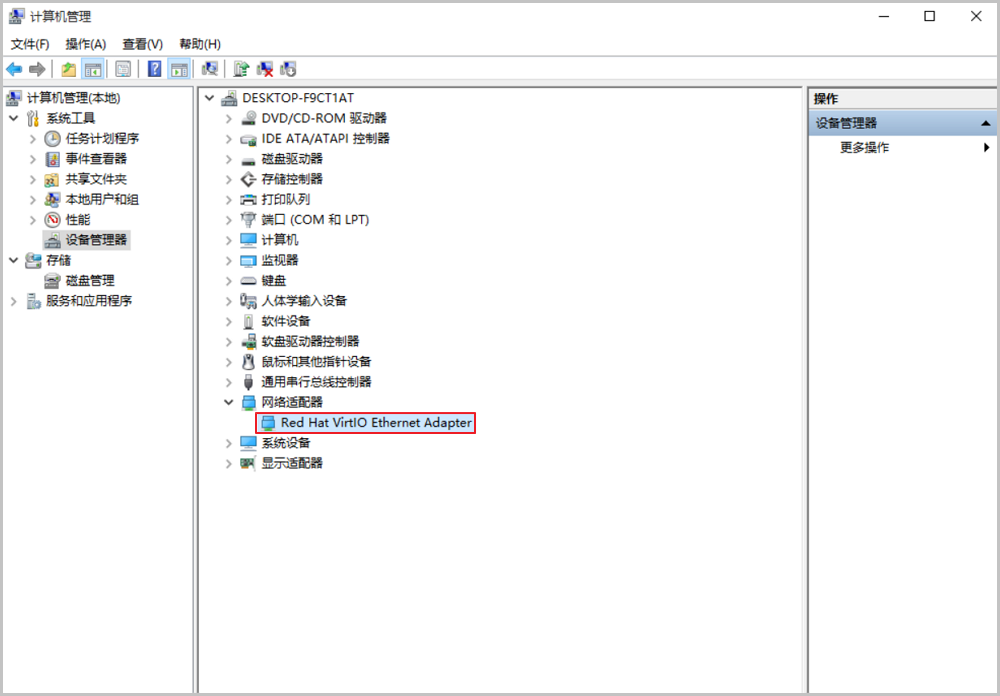Viewport: 1000px width, 696px height.
Task: Select 磁盘管理 in left tree
Action: pyautogui.click(x=90, y=281)
